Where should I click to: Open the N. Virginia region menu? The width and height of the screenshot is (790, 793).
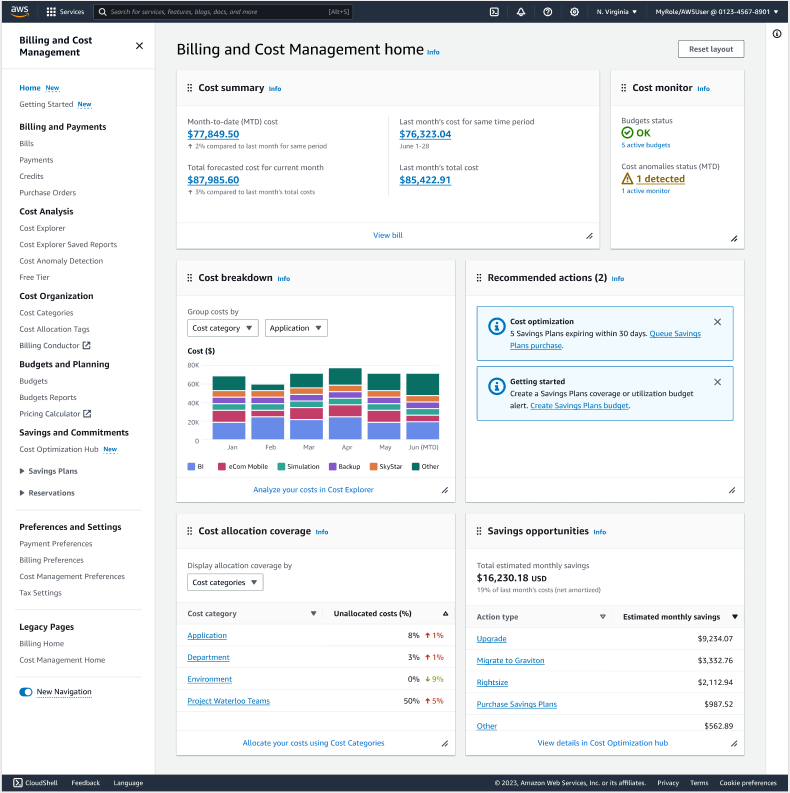[616, 12]
